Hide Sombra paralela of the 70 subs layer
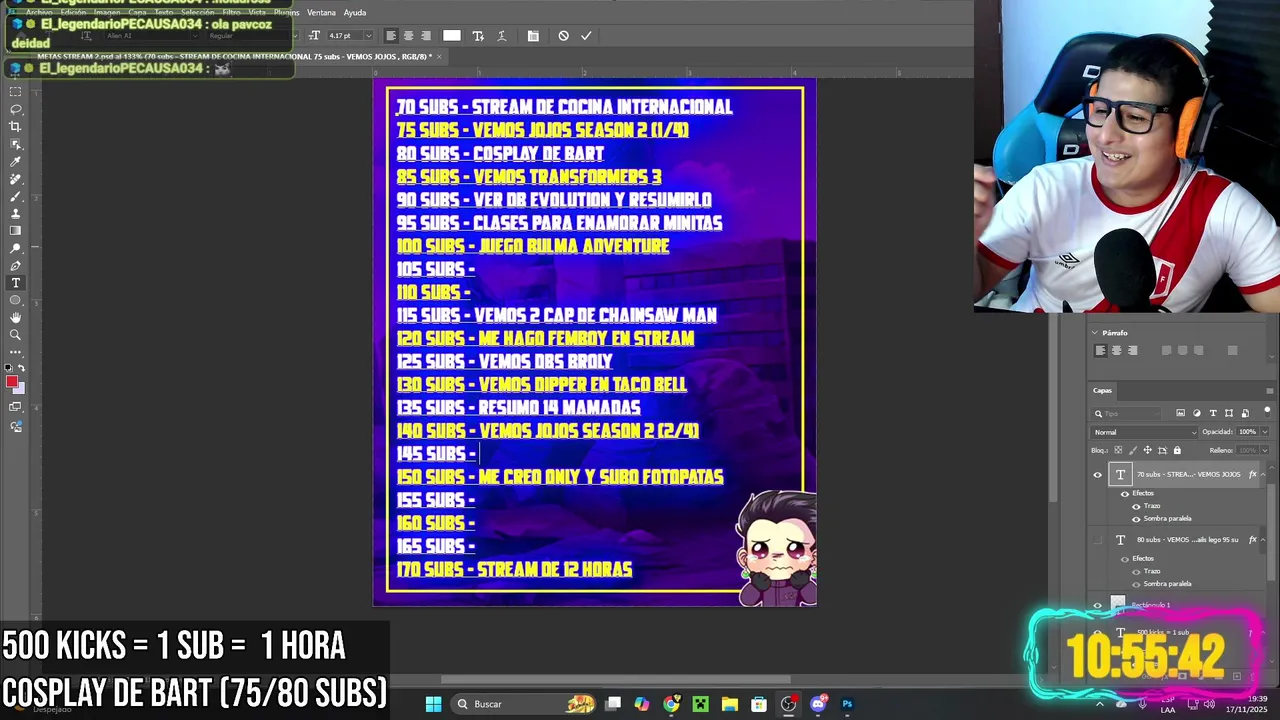The width and height of the screenshot is (1280, 720). pyautogui.click(x=1136, y=518)
